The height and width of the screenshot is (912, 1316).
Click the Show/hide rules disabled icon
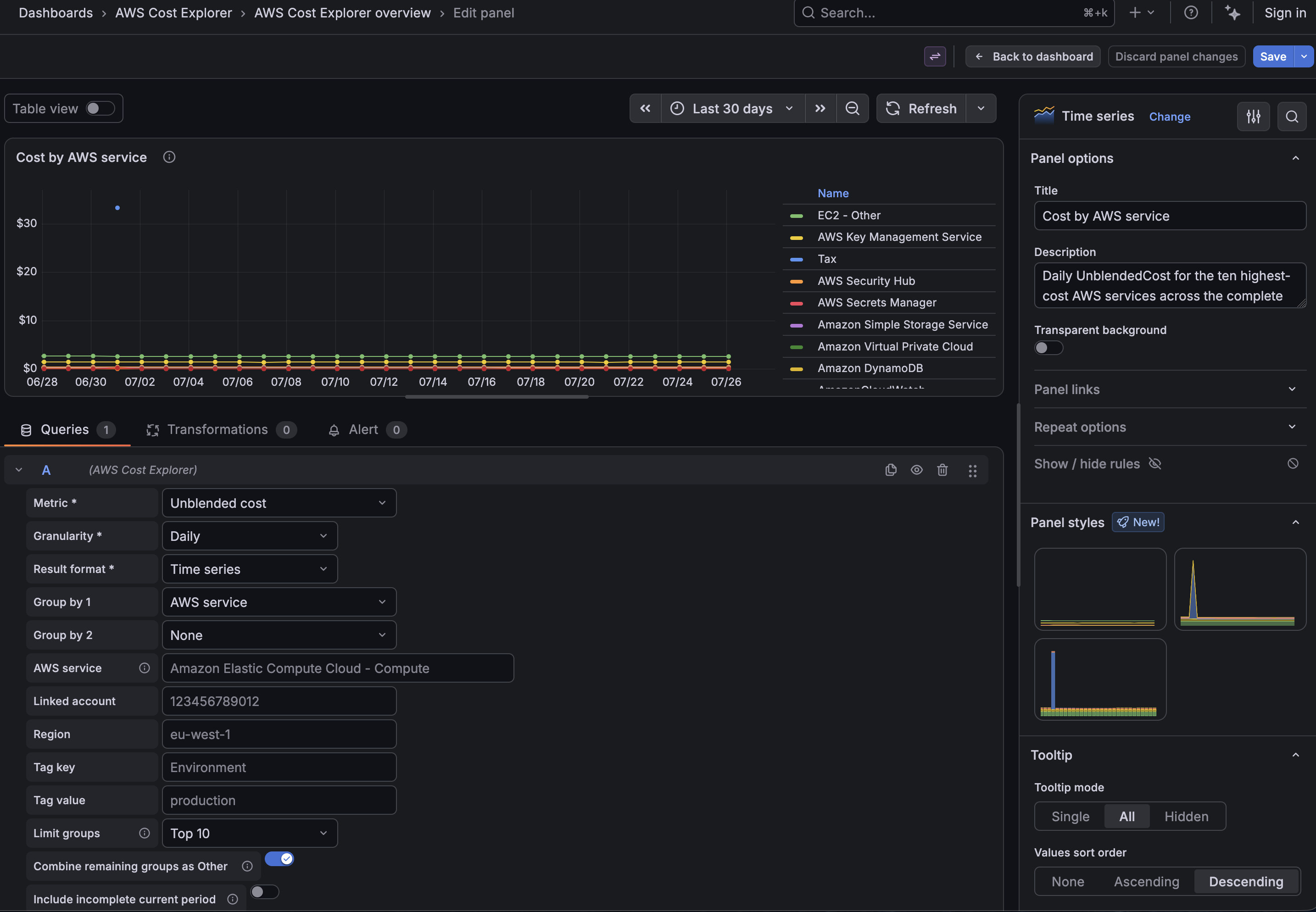tap(1293, 463)
